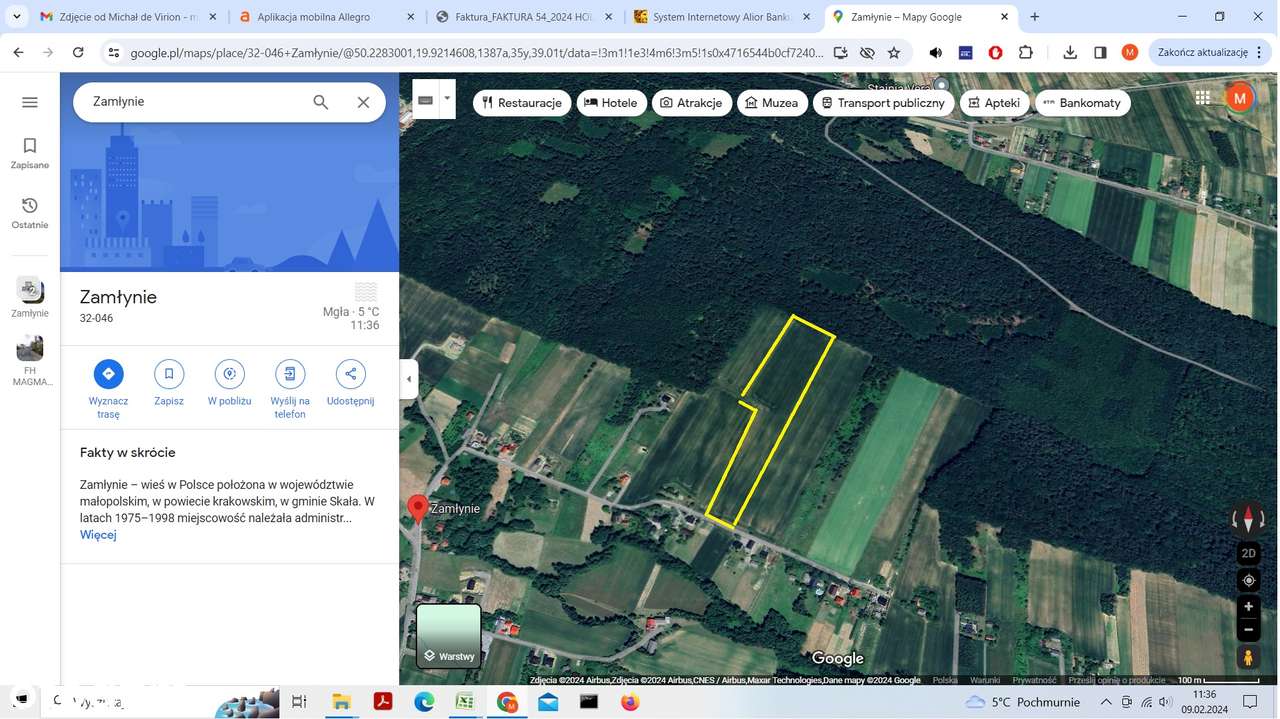Filter map by Apteki
The width and height of the screenshot is (1280, 719).
point(995,103)
